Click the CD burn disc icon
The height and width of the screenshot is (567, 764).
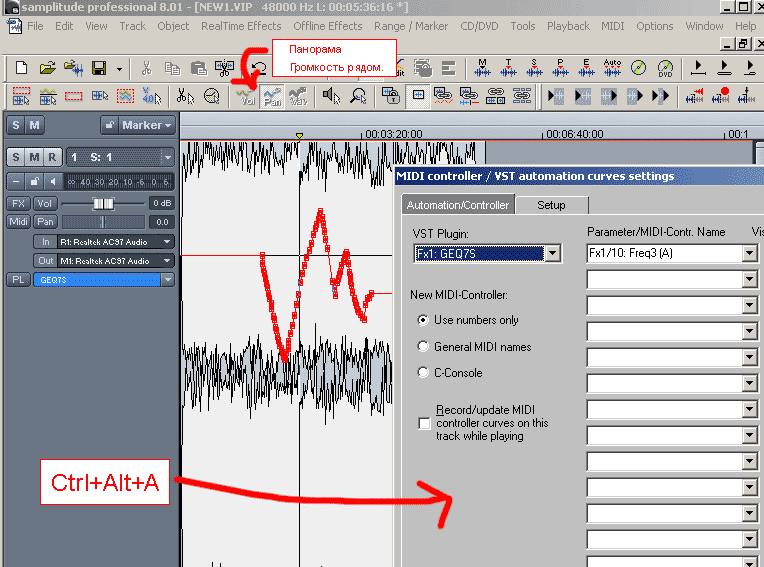coord(638,68)
